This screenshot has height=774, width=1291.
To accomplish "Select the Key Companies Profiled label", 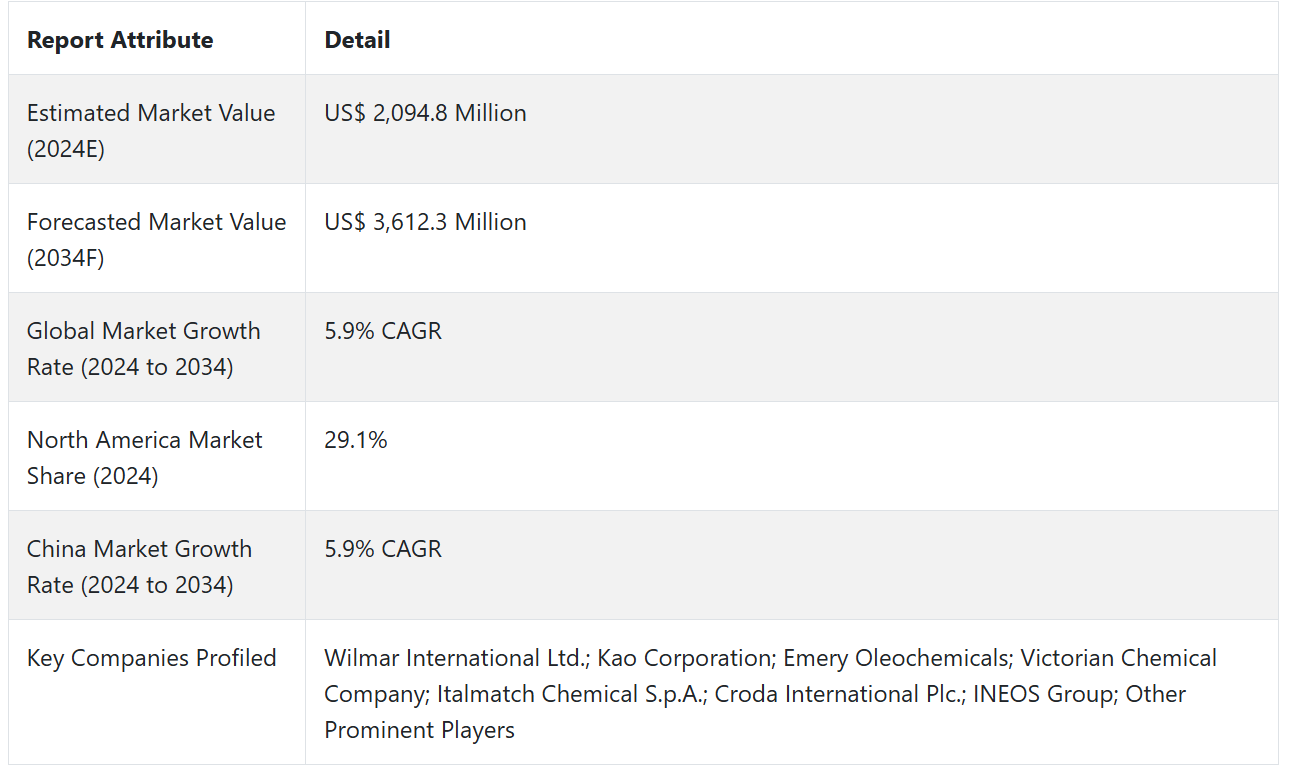I will (152, 658).
